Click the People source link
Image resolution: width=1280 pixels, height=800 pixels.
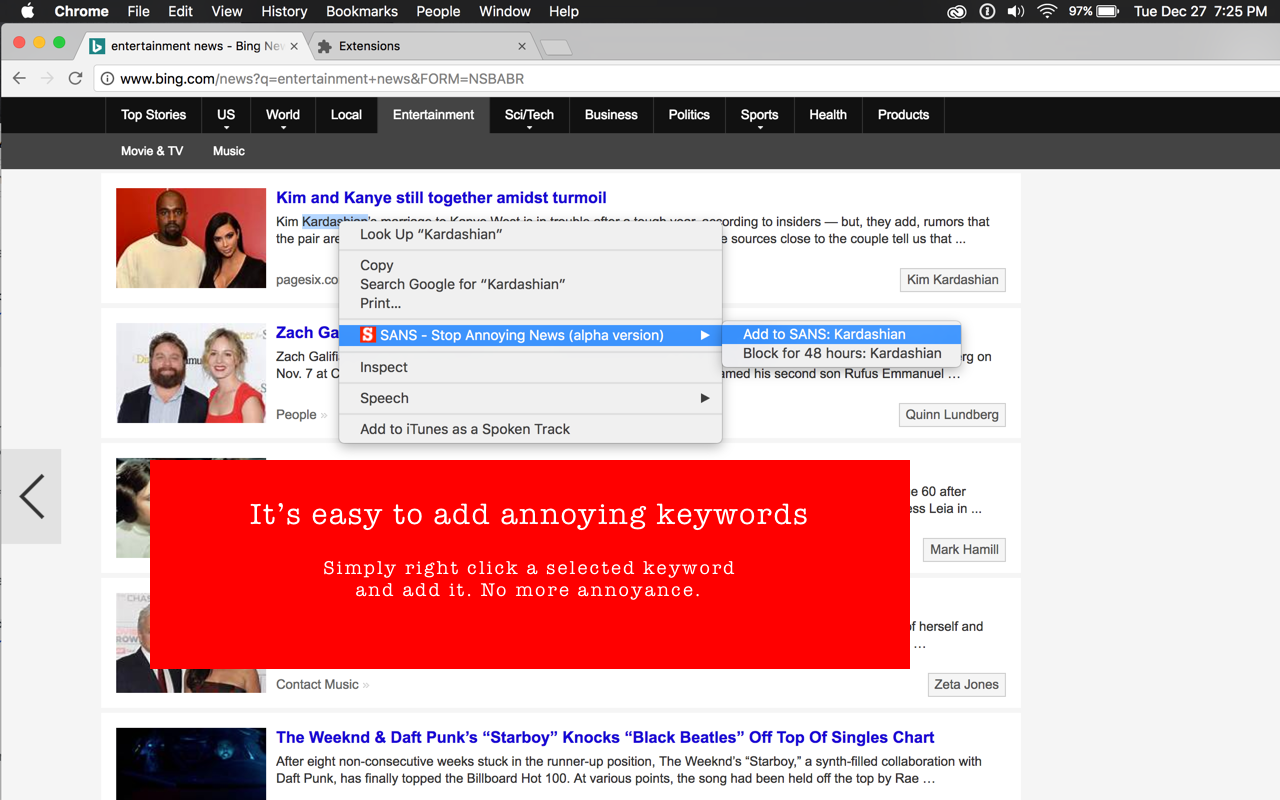pyautogui.click(x=296, y=415)
